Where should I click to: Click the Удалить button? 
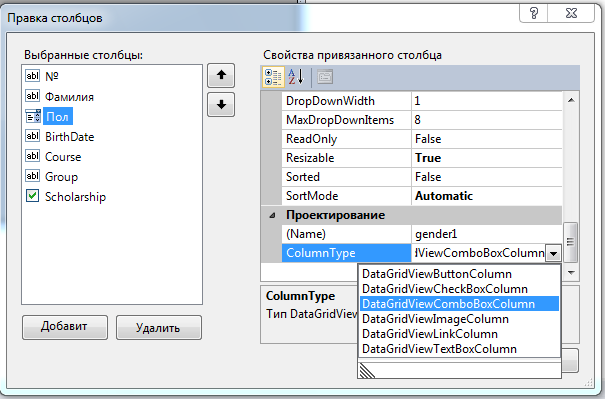point(159,327)
